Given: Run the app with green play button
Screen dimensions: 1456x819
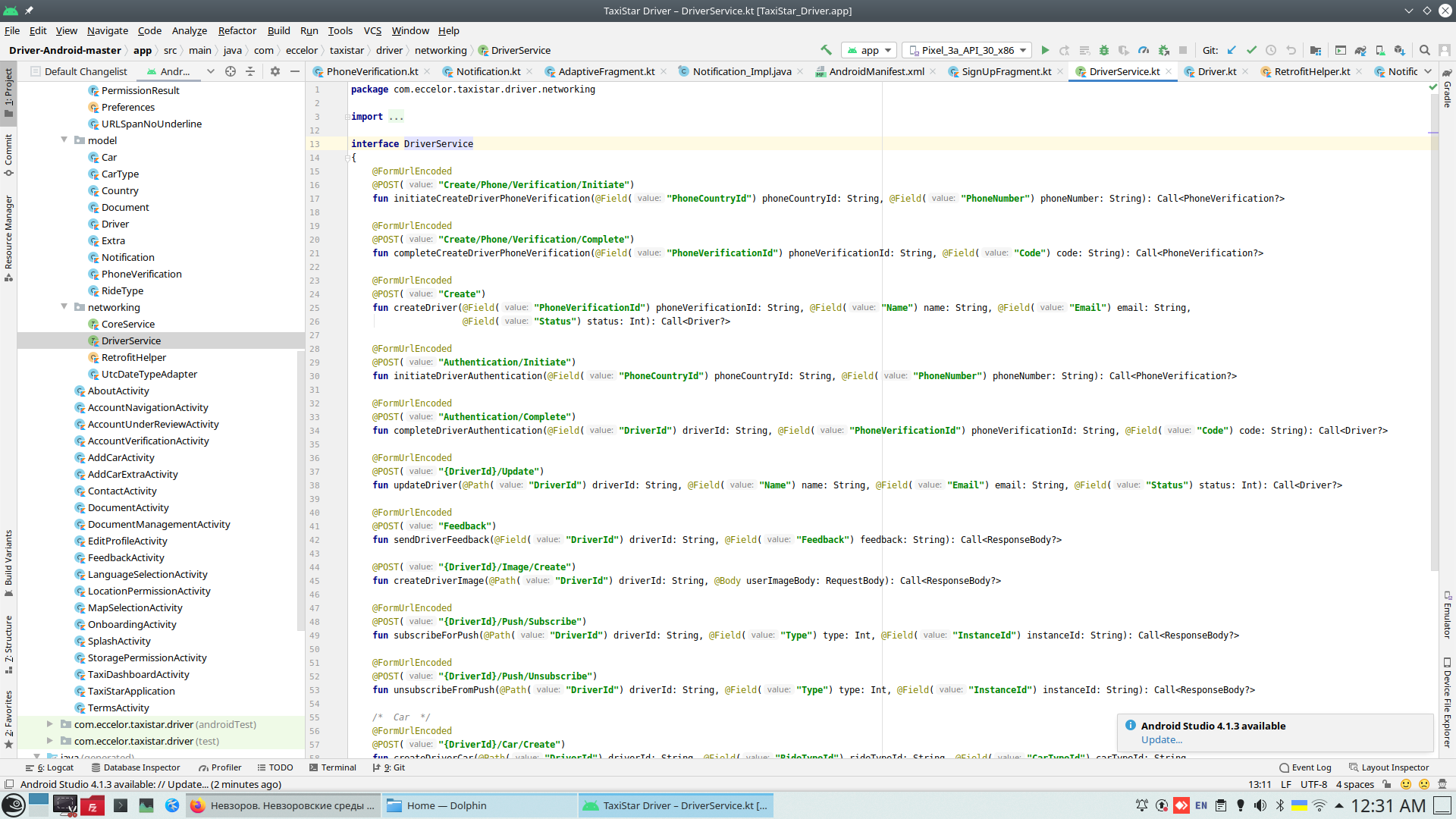Looking at the screenshot, I should [x=1045, y=50].
